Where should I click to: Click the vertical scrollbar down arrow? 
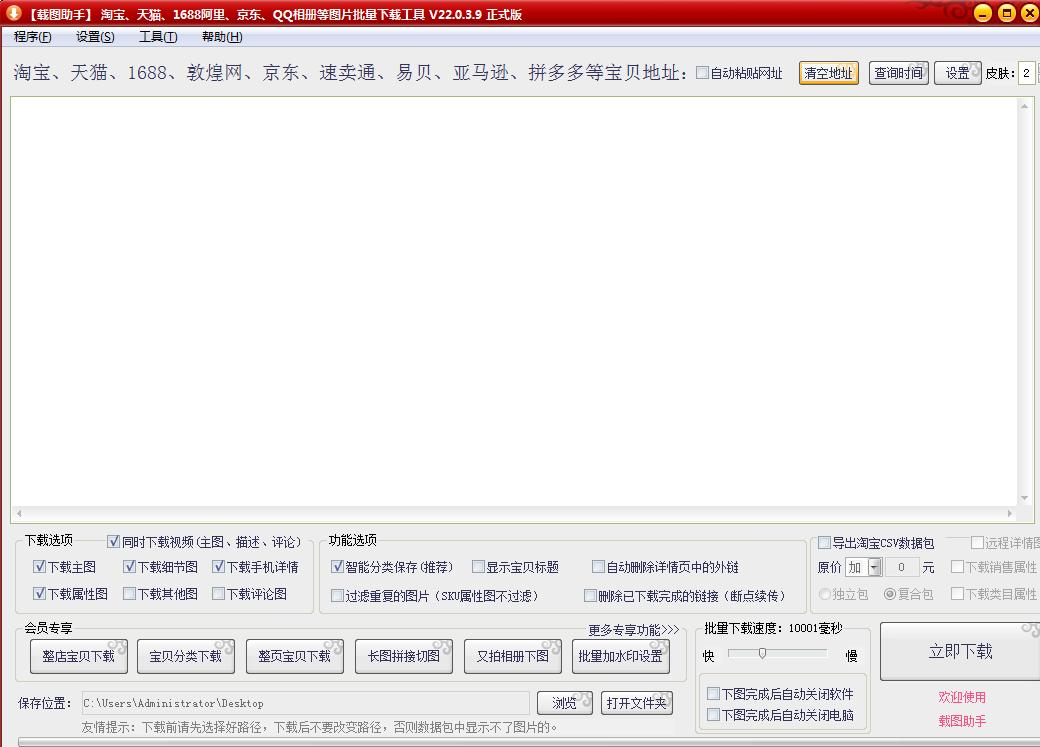point(1024,498)
